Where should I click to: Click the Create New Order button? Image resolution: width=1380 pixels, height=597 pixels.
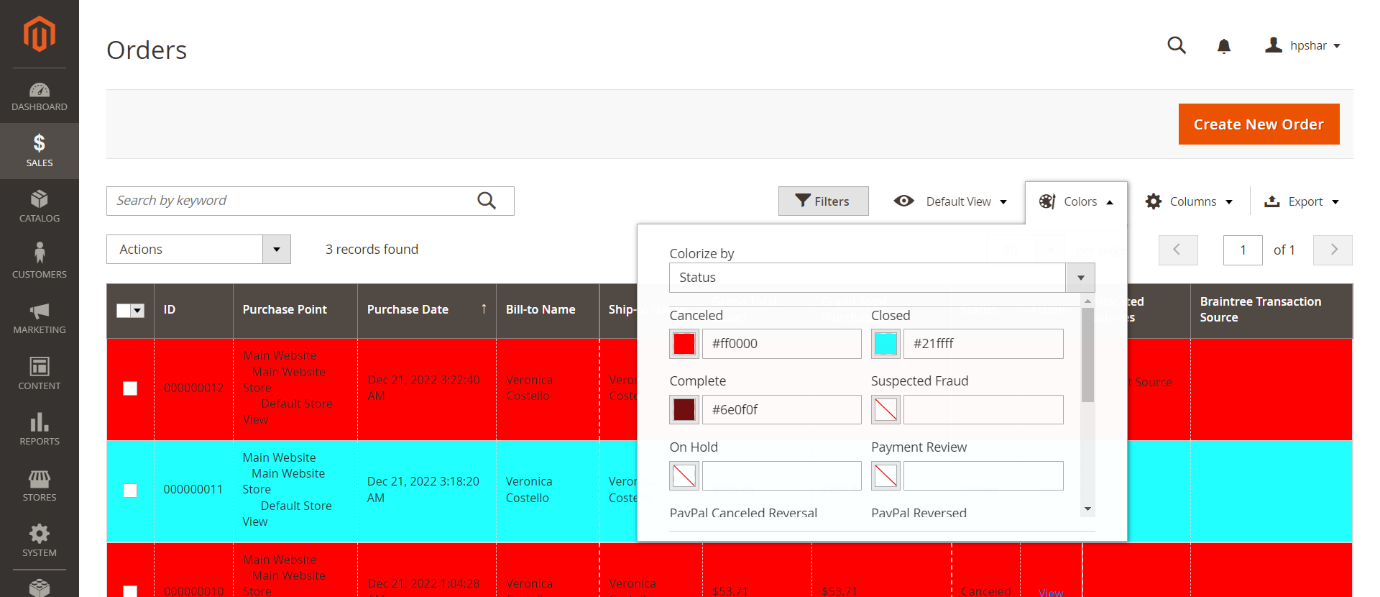pyautogui.click(x=1258, y=124)
